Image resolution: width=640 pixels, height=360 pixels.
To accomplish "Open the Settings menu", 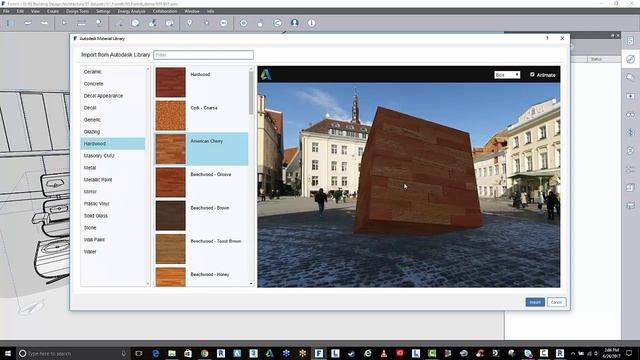I will 103,11.
